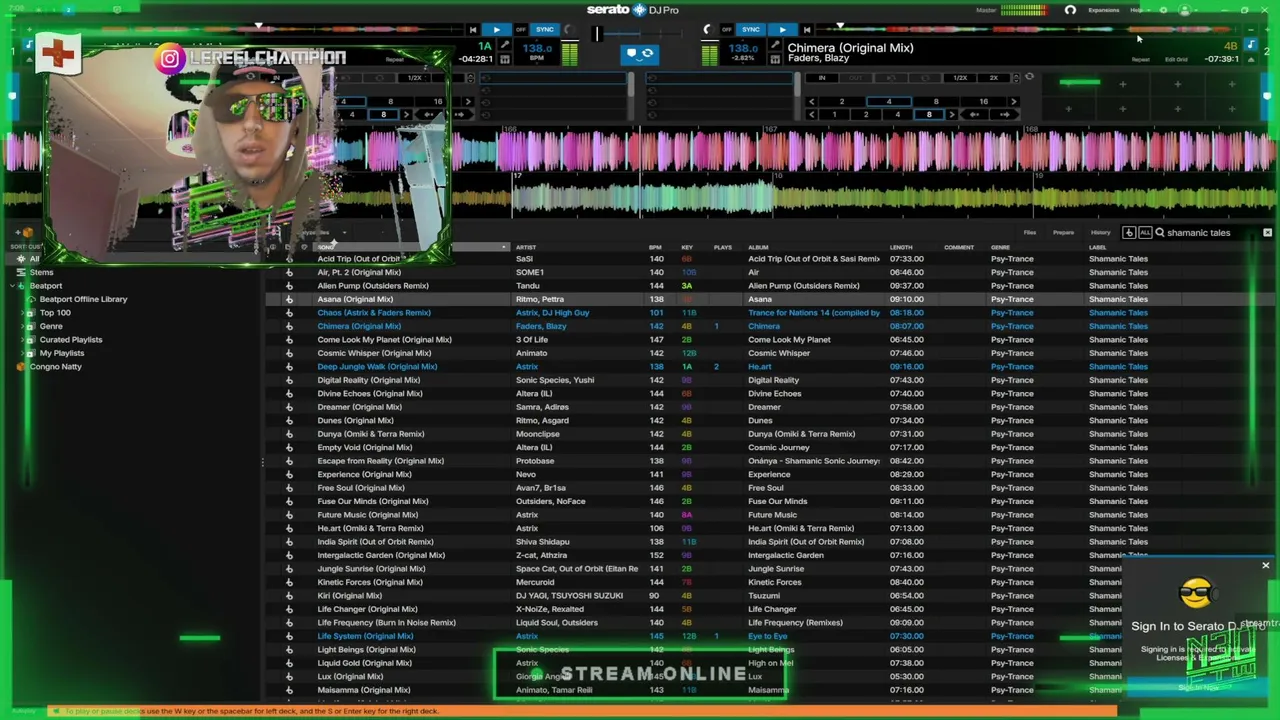Click the emoji thumbnail in sign-in popup
1280x720 pixels.
click(1195, 594)
